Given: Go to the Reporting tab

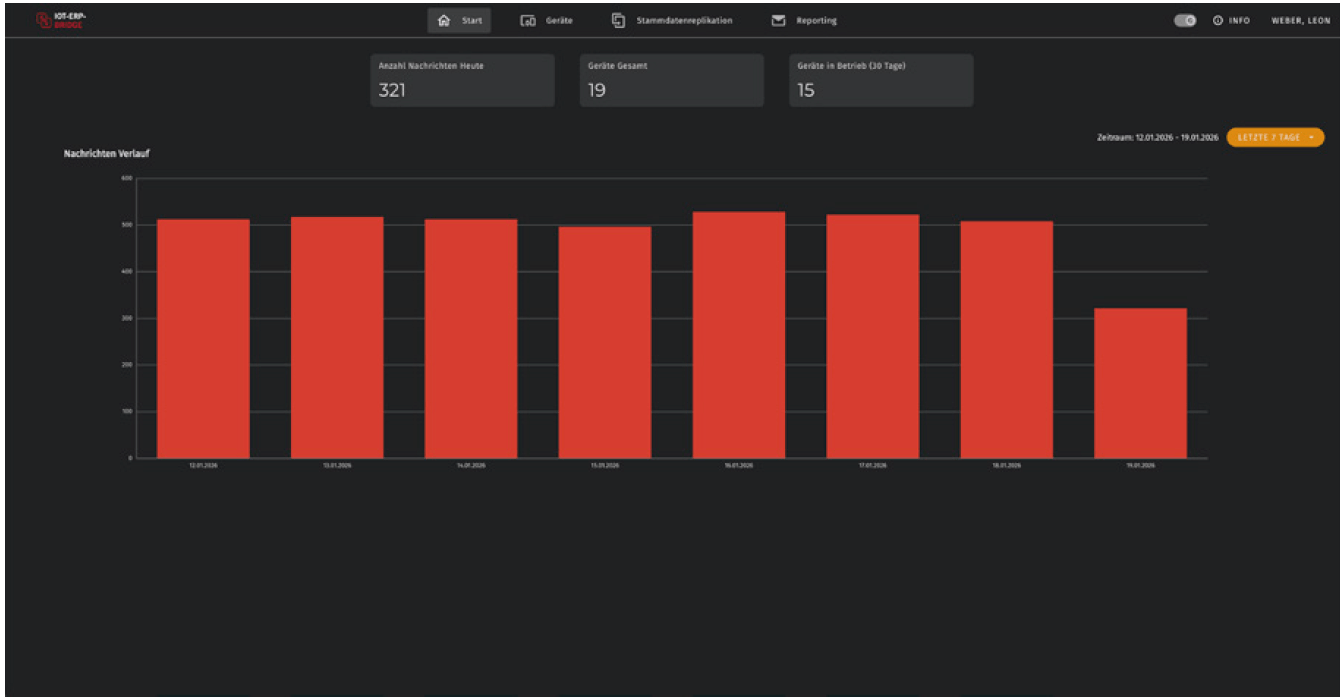Looking at the screenshot, I should tap(817, 21).
